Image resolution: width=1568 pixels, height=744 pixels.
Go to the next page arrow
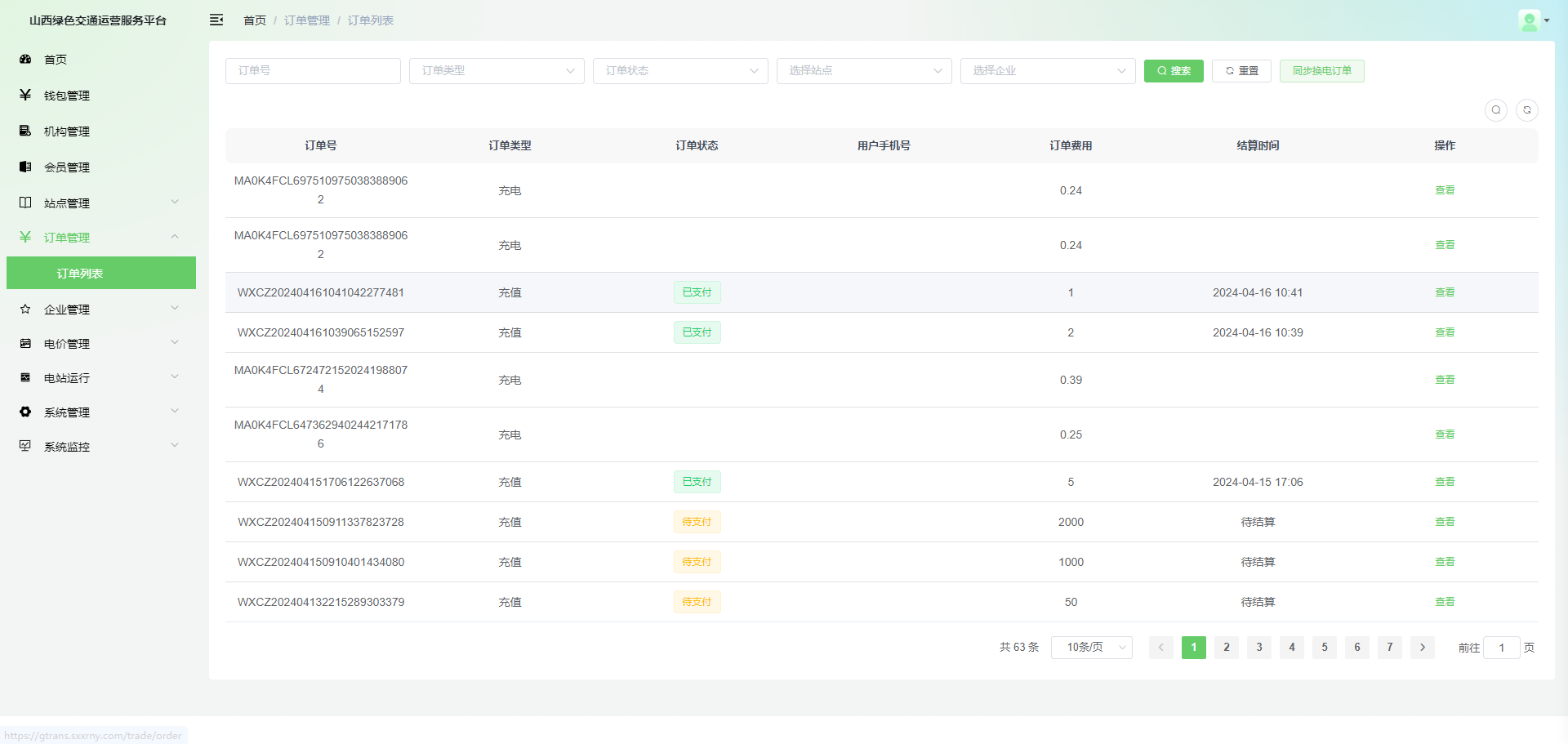[x=1423, y=648]
